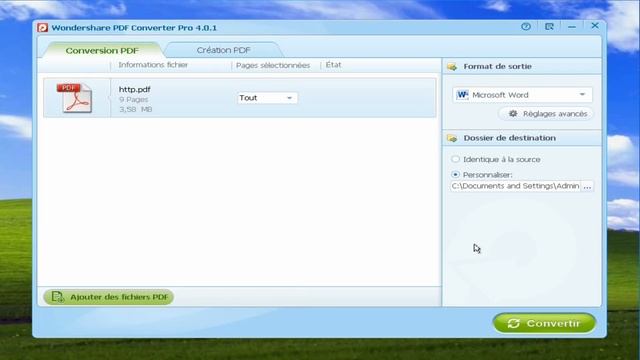Image resolution: width=640 pixels, height=360 pixels.
Task: Start conversion with Convertir button
Action: pyautogui.click(x=544, y=323)
